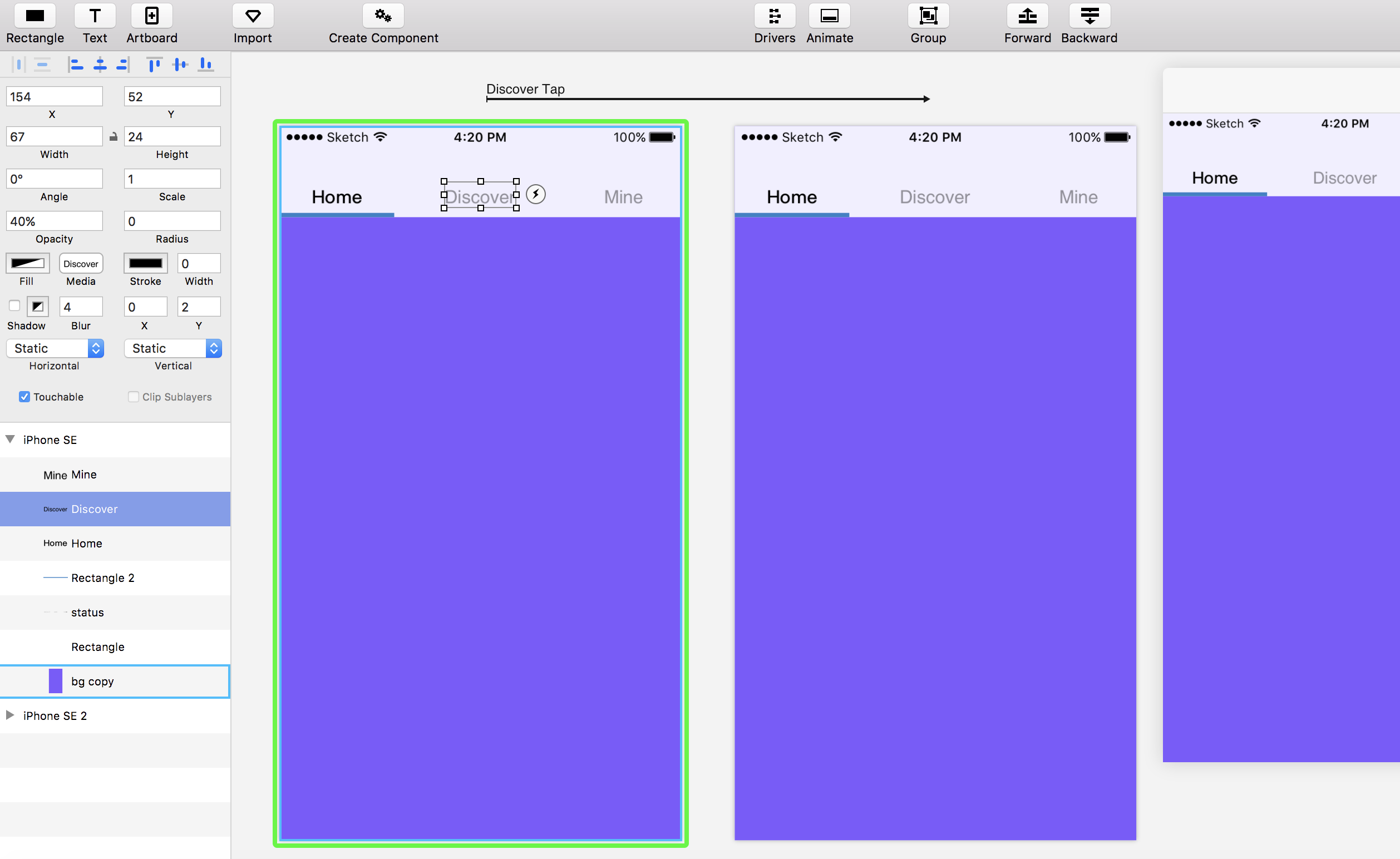The image size is (1400, 859).
Task: Open the Drivers panel
Action: (x=775, y=16)
